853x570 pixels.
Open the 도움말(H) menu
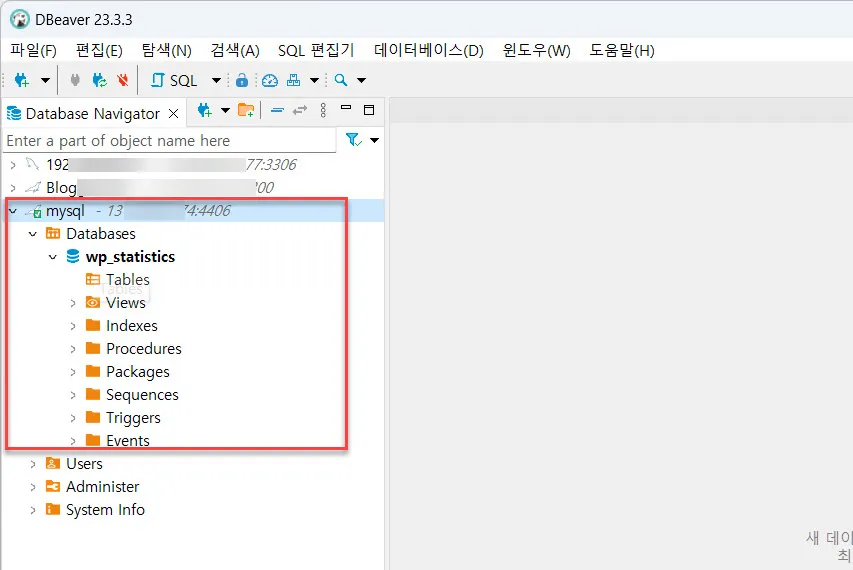pos(622,51)
